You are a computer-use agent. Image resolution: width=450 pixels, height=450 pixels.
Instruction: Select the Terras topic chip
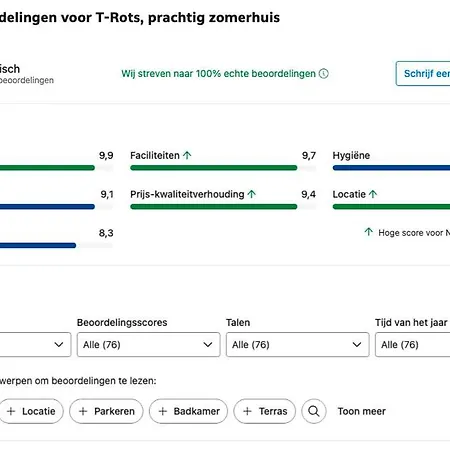(265, 411)
